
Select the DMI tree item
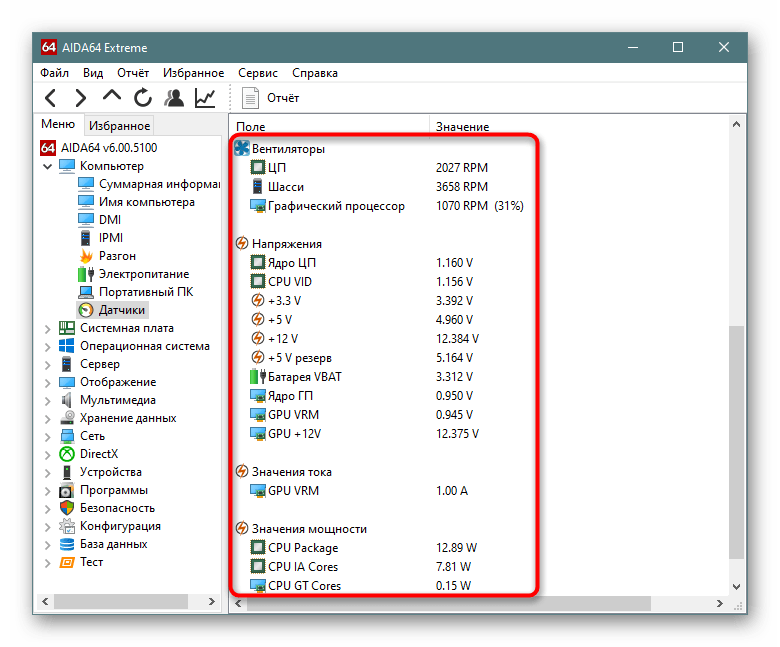point(110,220)
